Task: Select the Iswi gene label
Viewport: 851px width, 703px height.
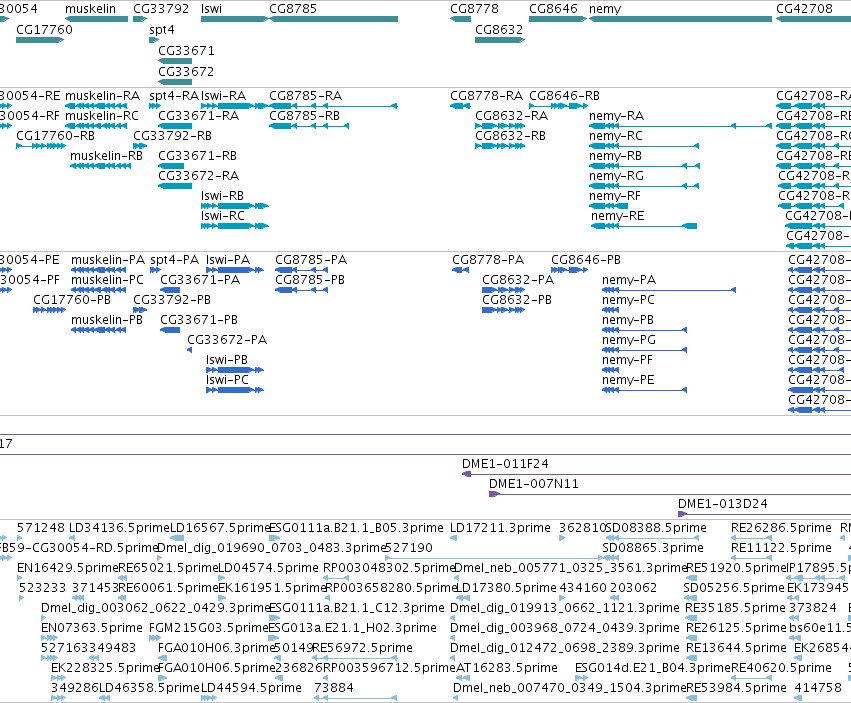Action: [211, 9]
